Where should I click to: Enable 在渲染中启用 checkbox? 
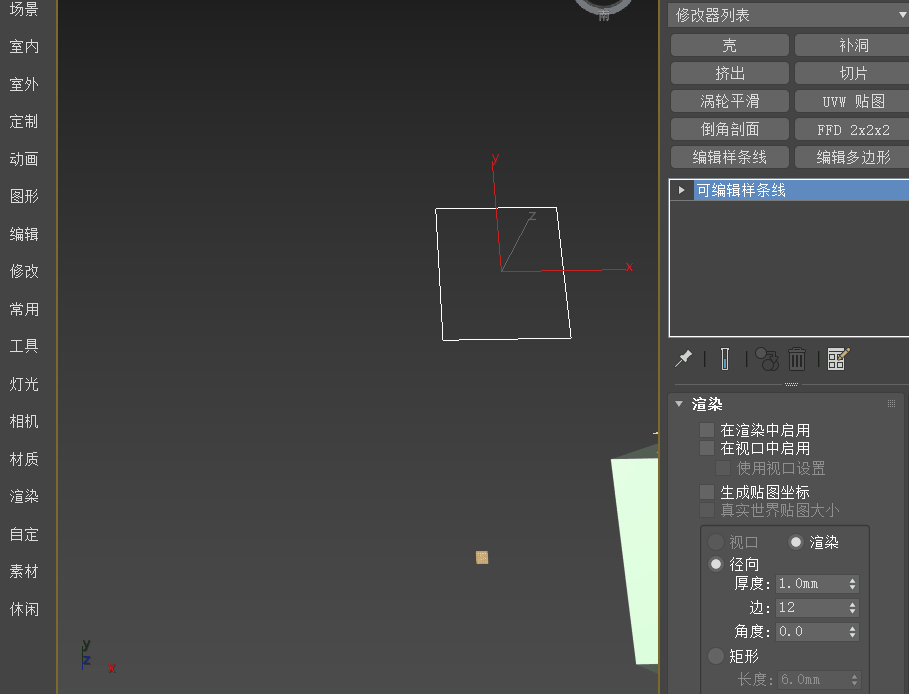click(x=707, y=430)
